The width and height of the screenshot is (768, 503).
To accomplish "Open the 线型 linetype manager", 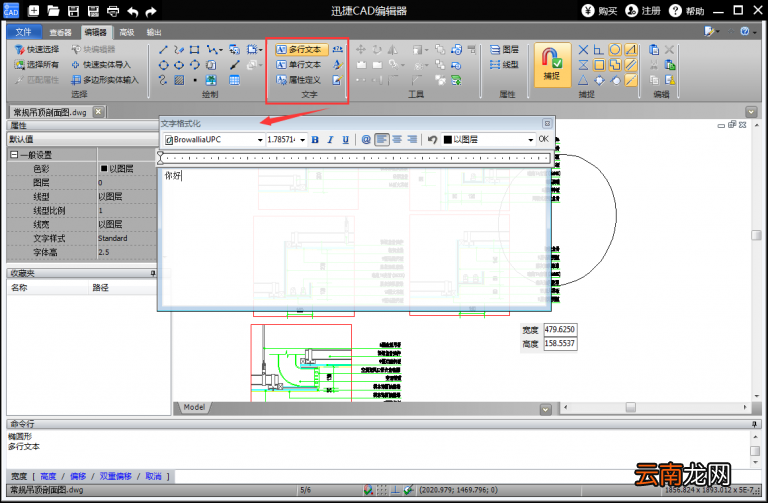I will point(504,65).
